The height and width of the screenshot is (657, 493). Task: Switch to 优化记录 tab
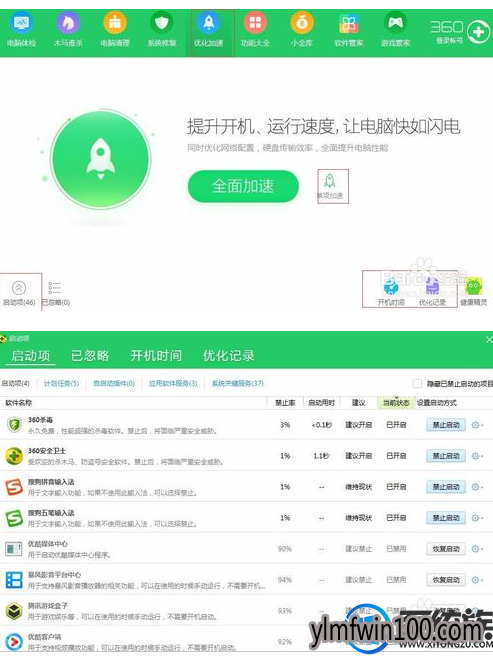click(228, 356)
